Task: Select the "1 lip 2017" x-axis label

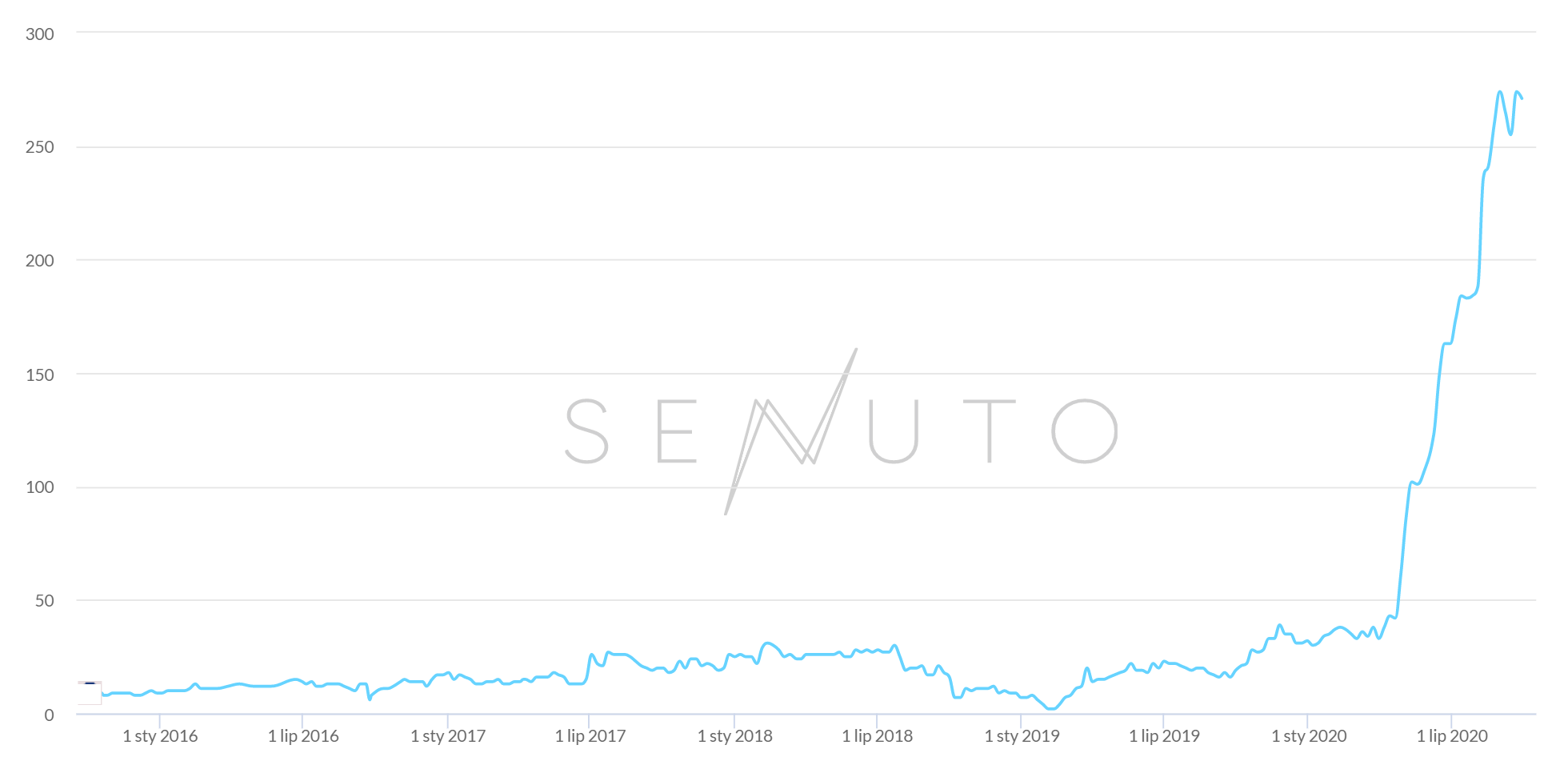Action: (x=590, y=736)
